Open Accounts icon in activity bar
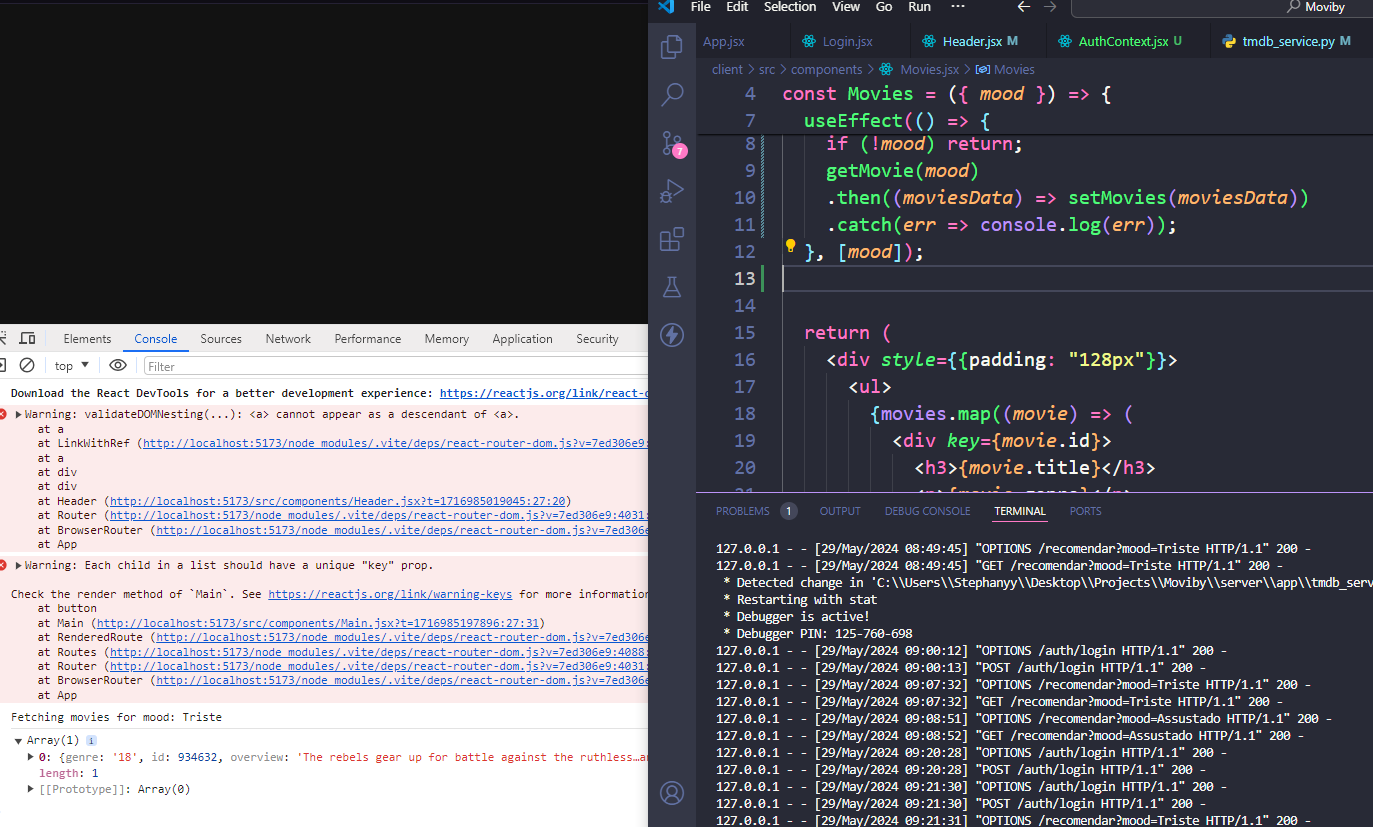Viewport: 1373px width, 827px height. (x=672, y=794)
